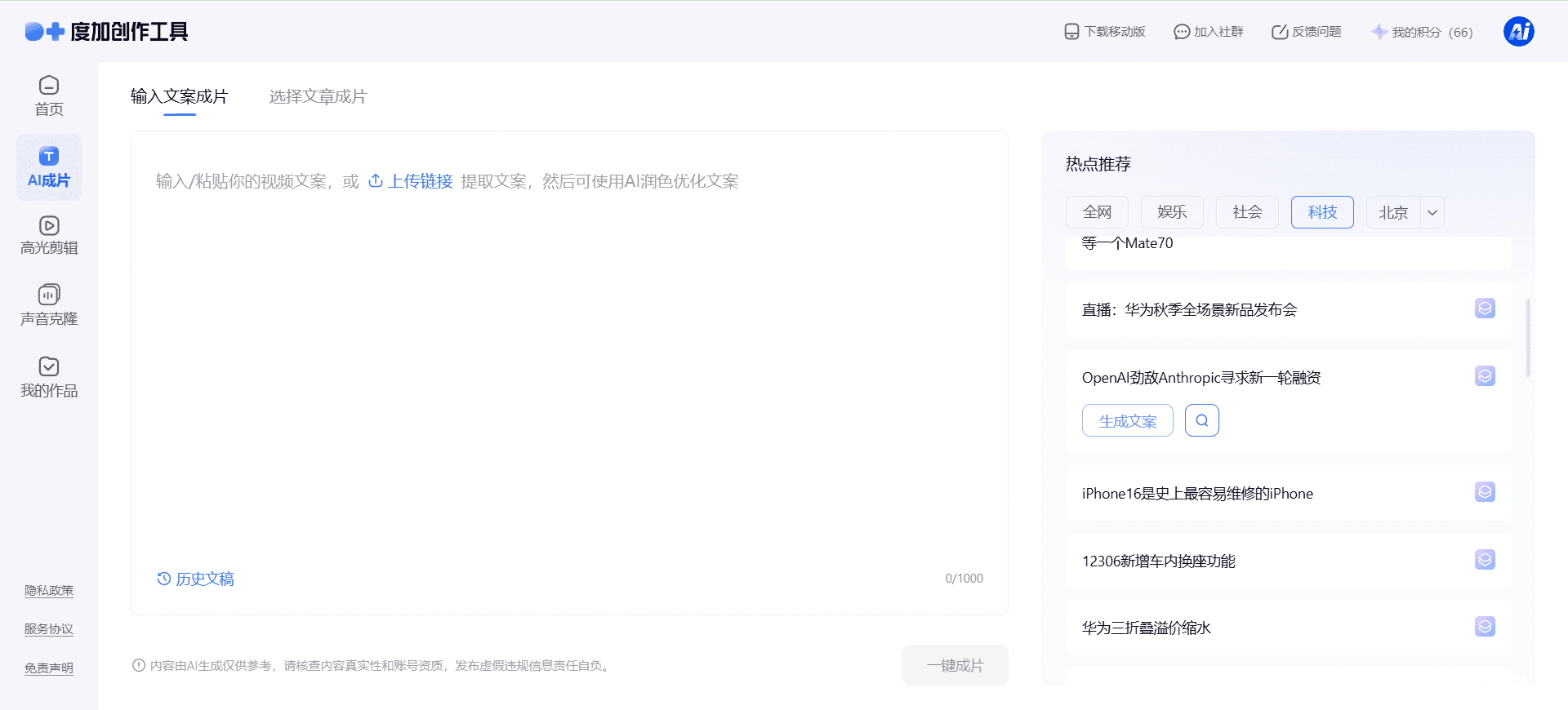This screenshot has width=1568, height=710.
Task: Click layer icon beside iPhone16 topic
Action: (1484, 492)
